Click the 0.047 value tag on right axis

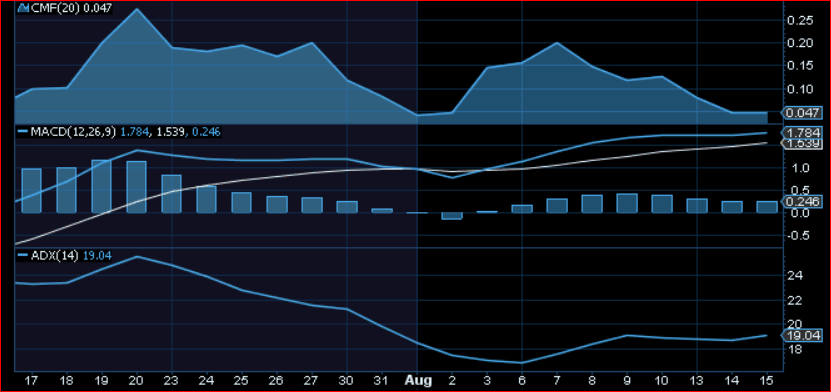click(802, 113)
